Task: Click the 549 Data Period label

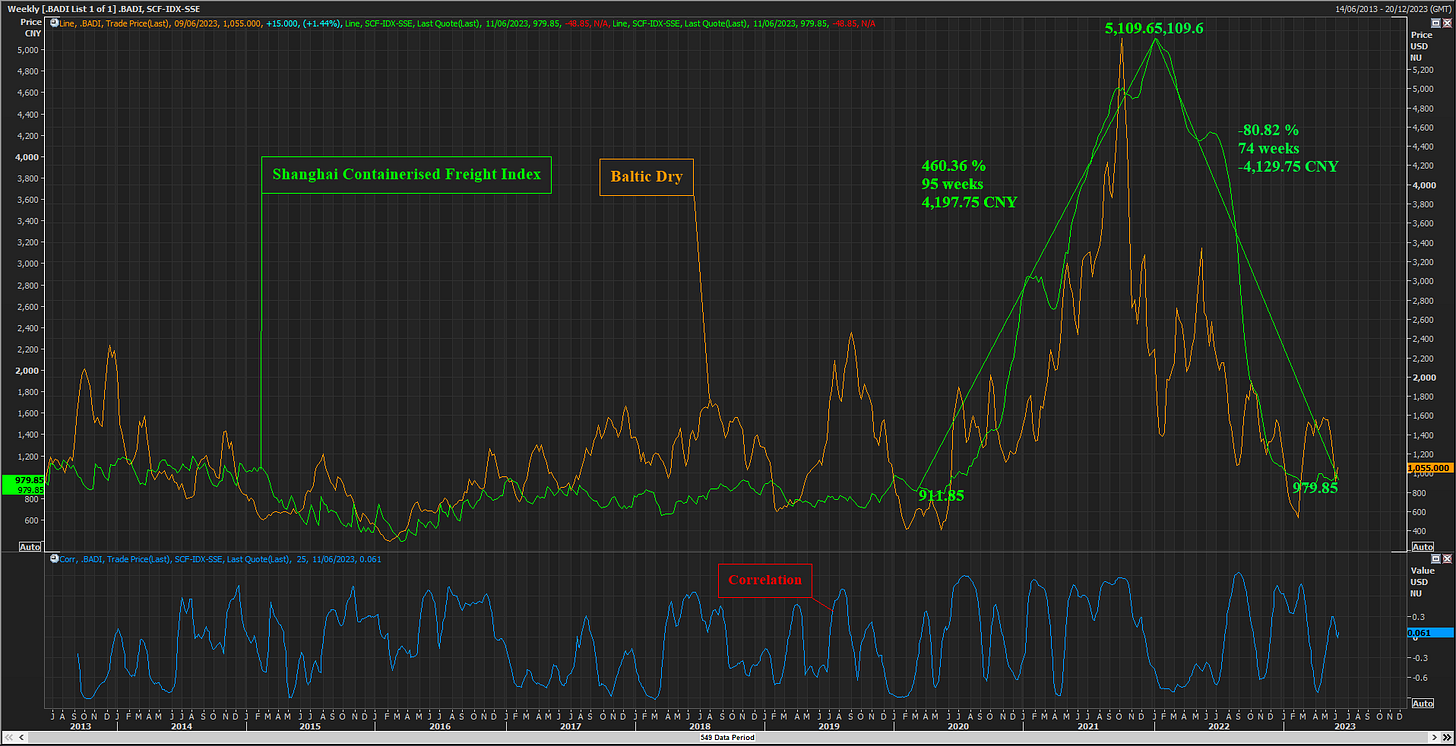Action: point(729,737)
